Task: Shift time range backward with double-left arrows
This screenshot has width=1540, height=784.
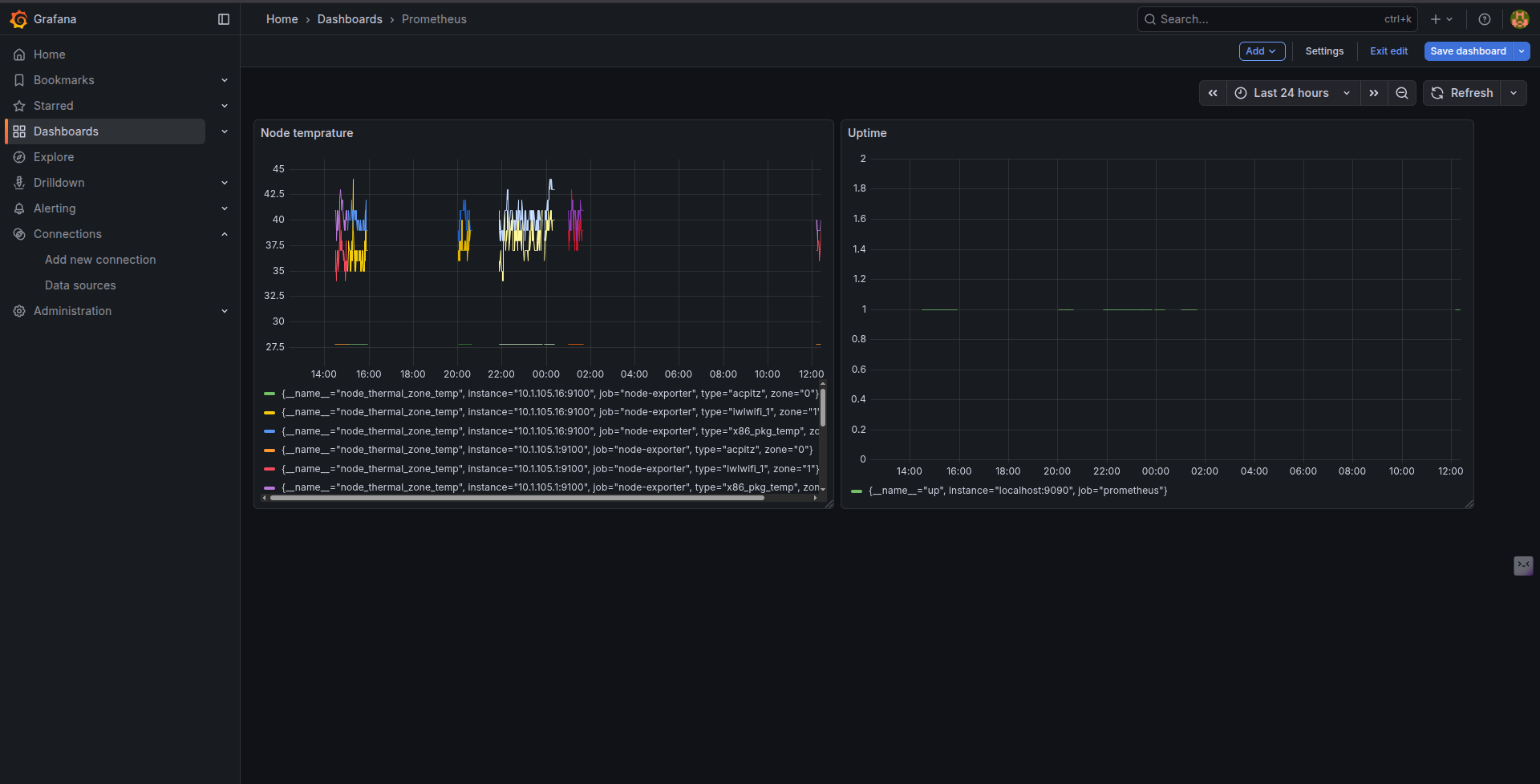Action: pos(1213,93)
